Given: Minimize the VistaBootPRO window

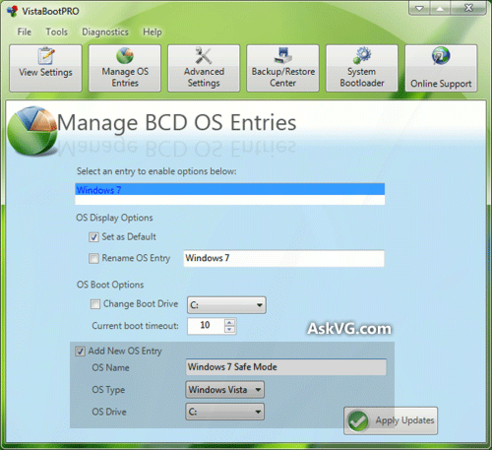Looking at the screenshot, I should click(419, 8).
